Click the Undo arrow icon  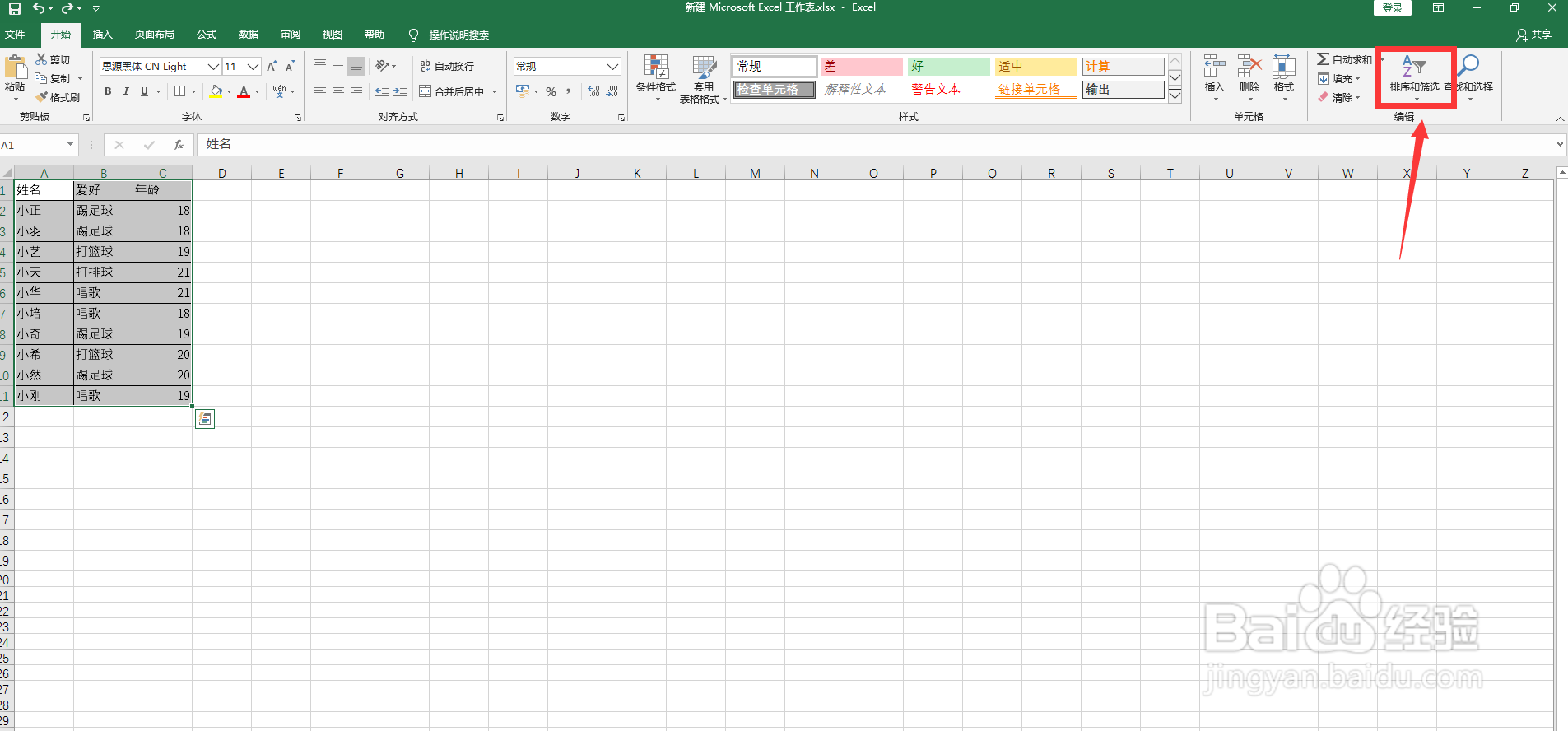point(39,8)
